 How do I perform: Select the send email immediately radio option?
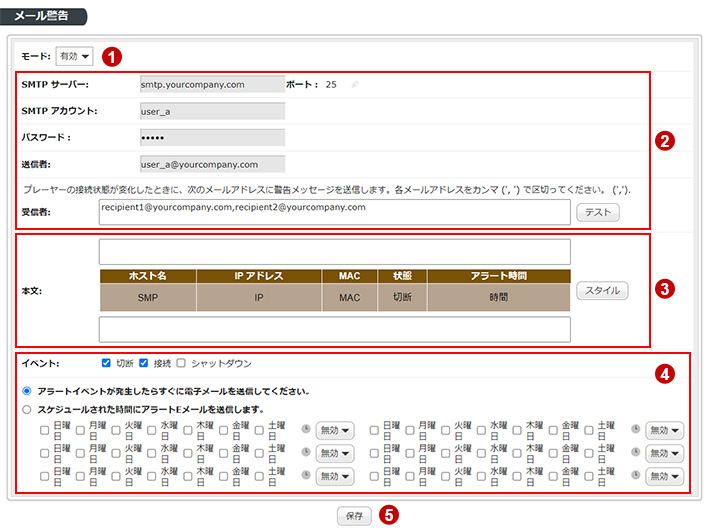point(26,391)
